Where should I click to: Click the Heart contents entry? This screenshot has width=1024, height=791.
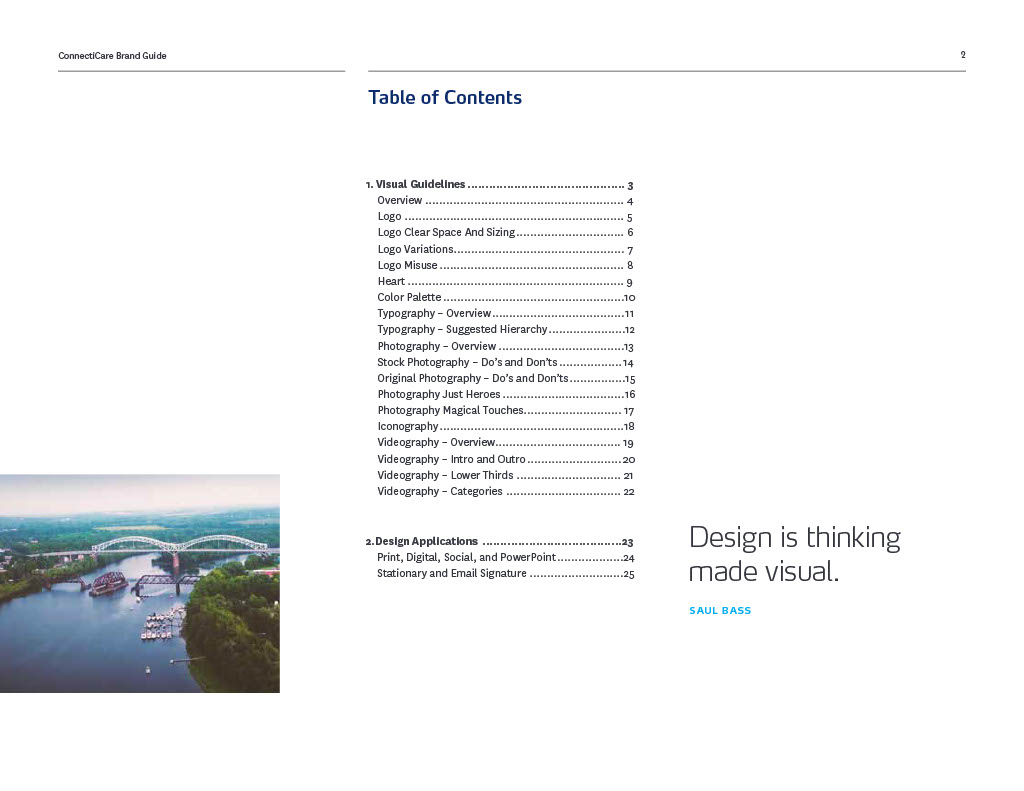pyautogui.click(x=391, y=282)
